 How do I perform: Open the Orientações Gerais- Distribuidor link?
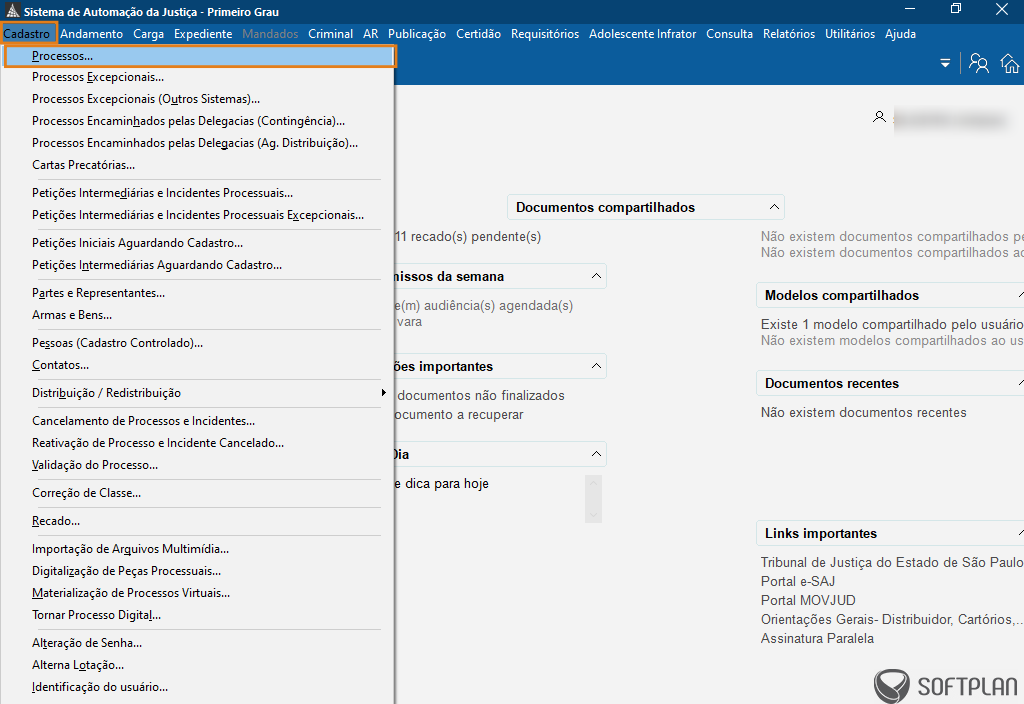[892, 619]
